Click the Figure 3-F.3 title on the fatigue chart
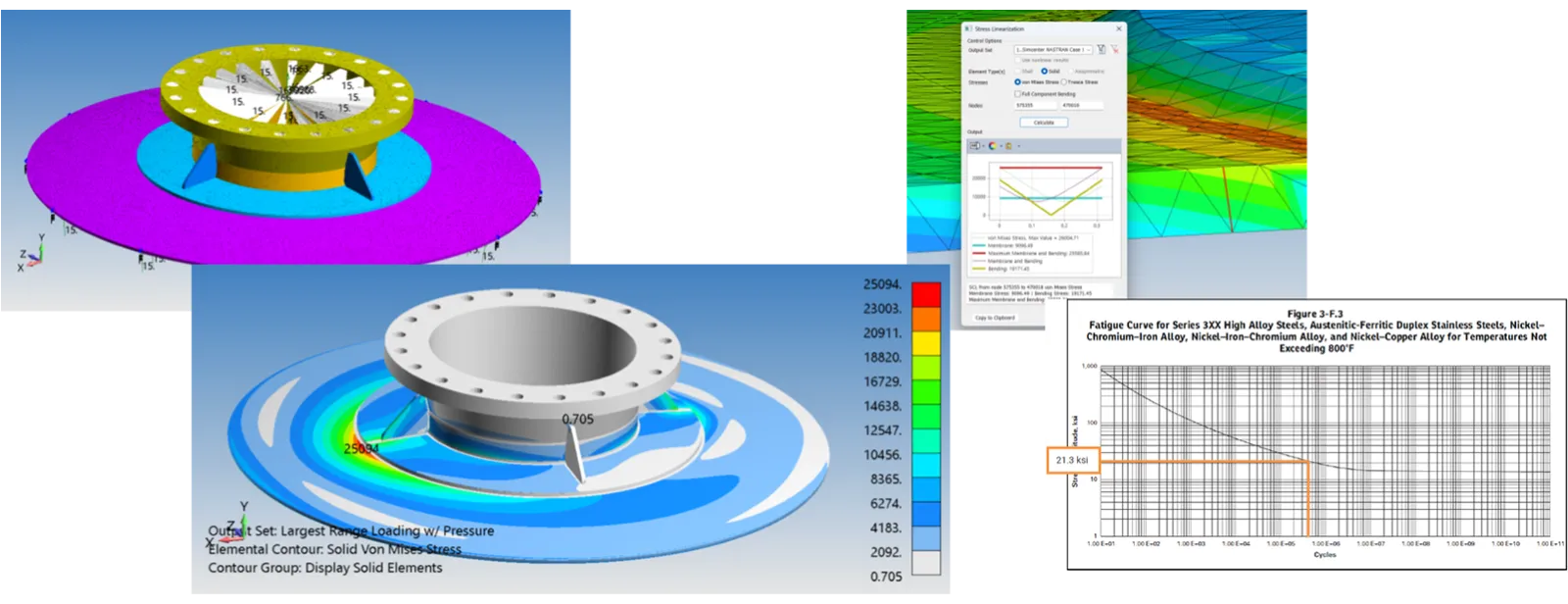Viewport: 1568px width, 604px height. pyautogui.click(x=1315, y=314)
